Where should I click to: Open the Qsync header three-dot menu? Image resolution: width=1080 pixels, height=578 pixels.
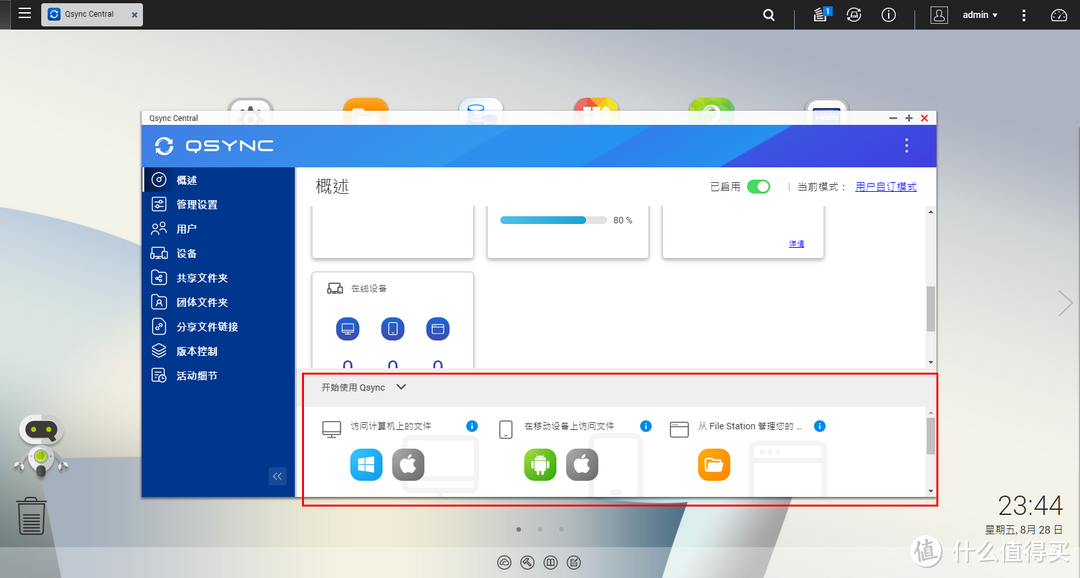[x=906, y=145]
